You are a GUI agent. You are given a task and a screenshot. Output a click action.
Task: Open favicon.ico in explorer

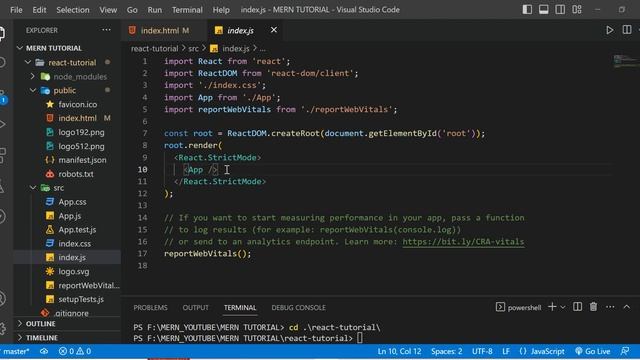[71, 104]
